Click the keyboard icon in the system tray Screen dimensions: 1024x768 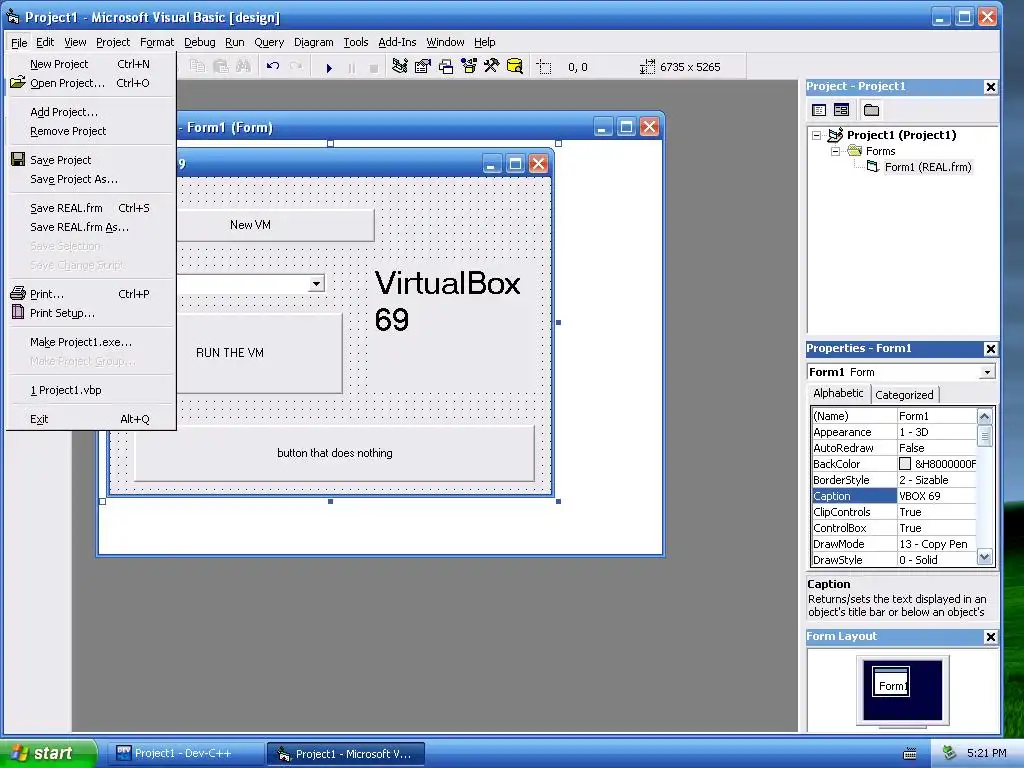910,754
